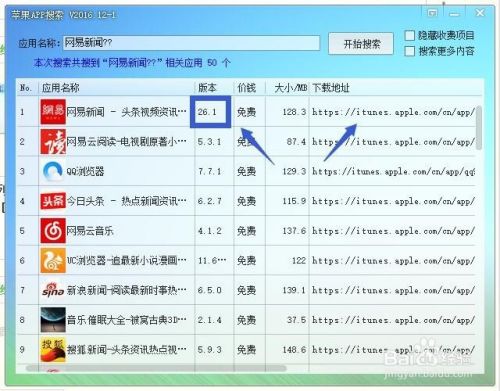
Task: Click the 音乐催眠大全 app icon
Action: pos(53,320)
